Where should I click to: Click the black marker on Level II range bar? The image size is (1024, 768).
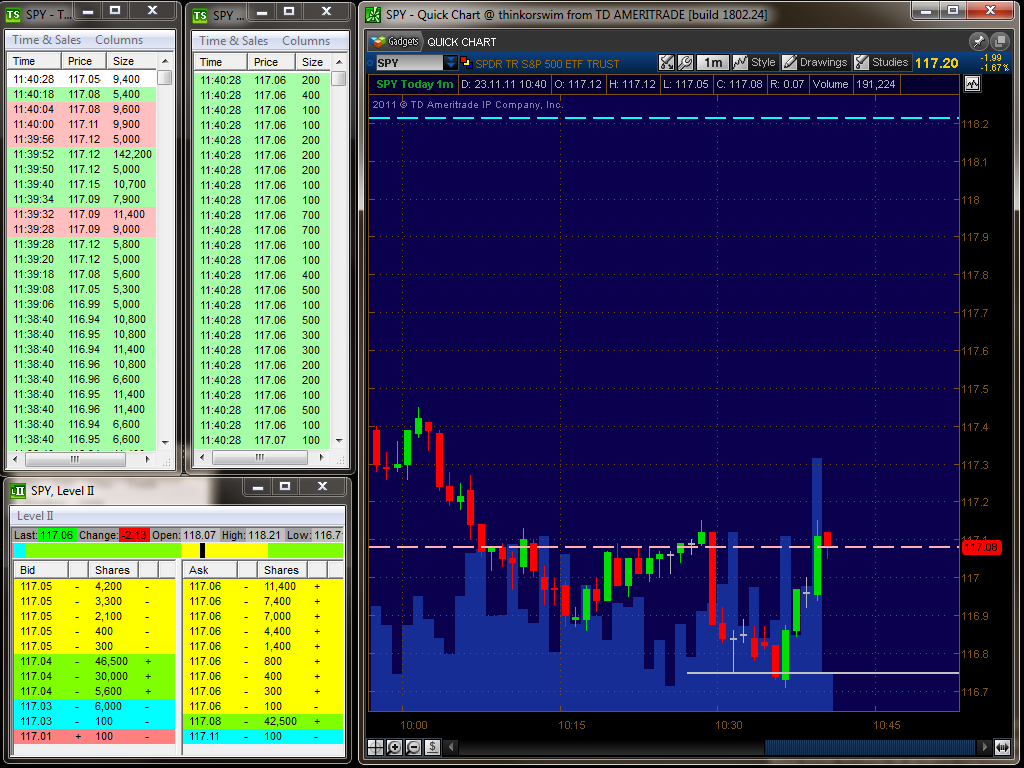(202, 551)
